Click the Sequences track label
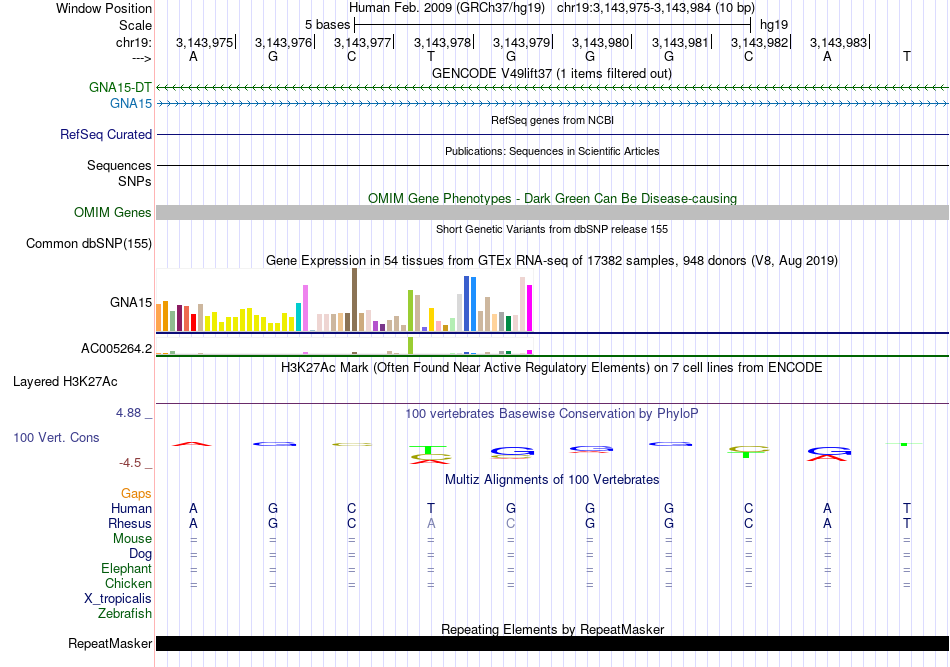950x667 pixels. tap(119, 165)
